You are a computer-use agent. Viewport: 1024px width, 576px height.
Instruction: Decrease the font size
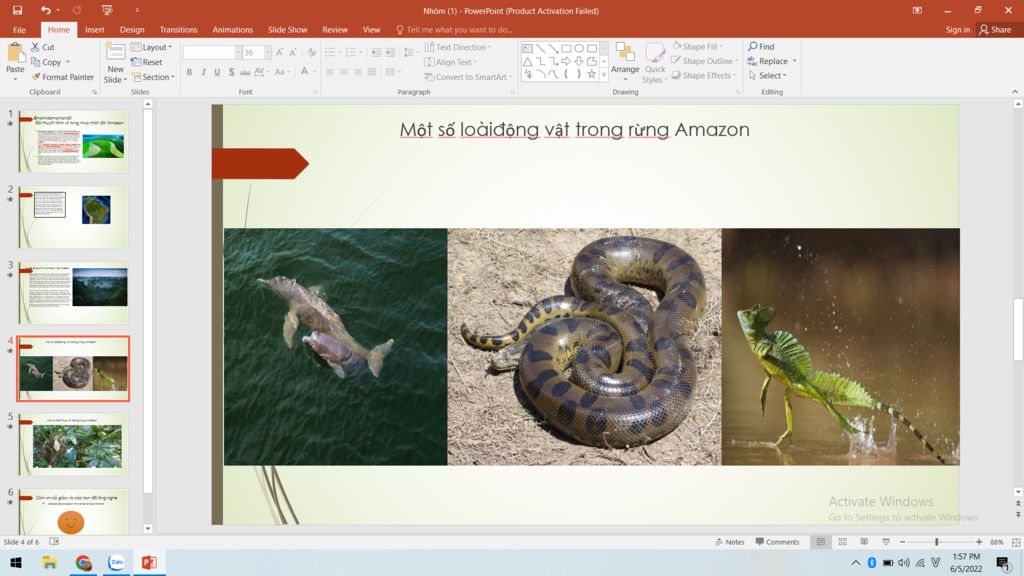(293, 52)
